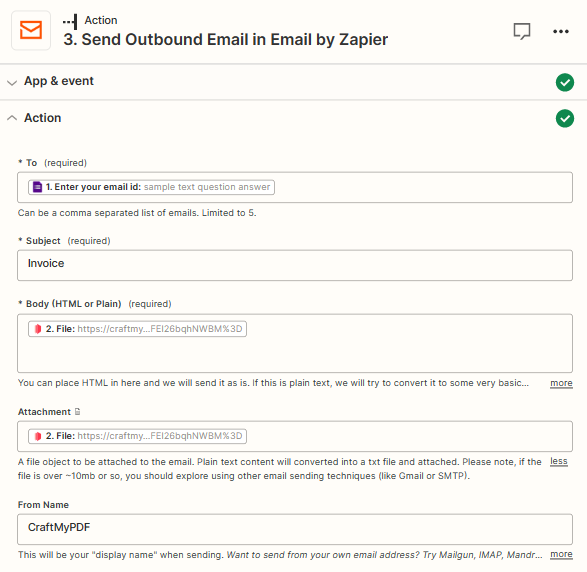Show more of the From Name help text
The image size is (587, 572).
pos(561,554)
